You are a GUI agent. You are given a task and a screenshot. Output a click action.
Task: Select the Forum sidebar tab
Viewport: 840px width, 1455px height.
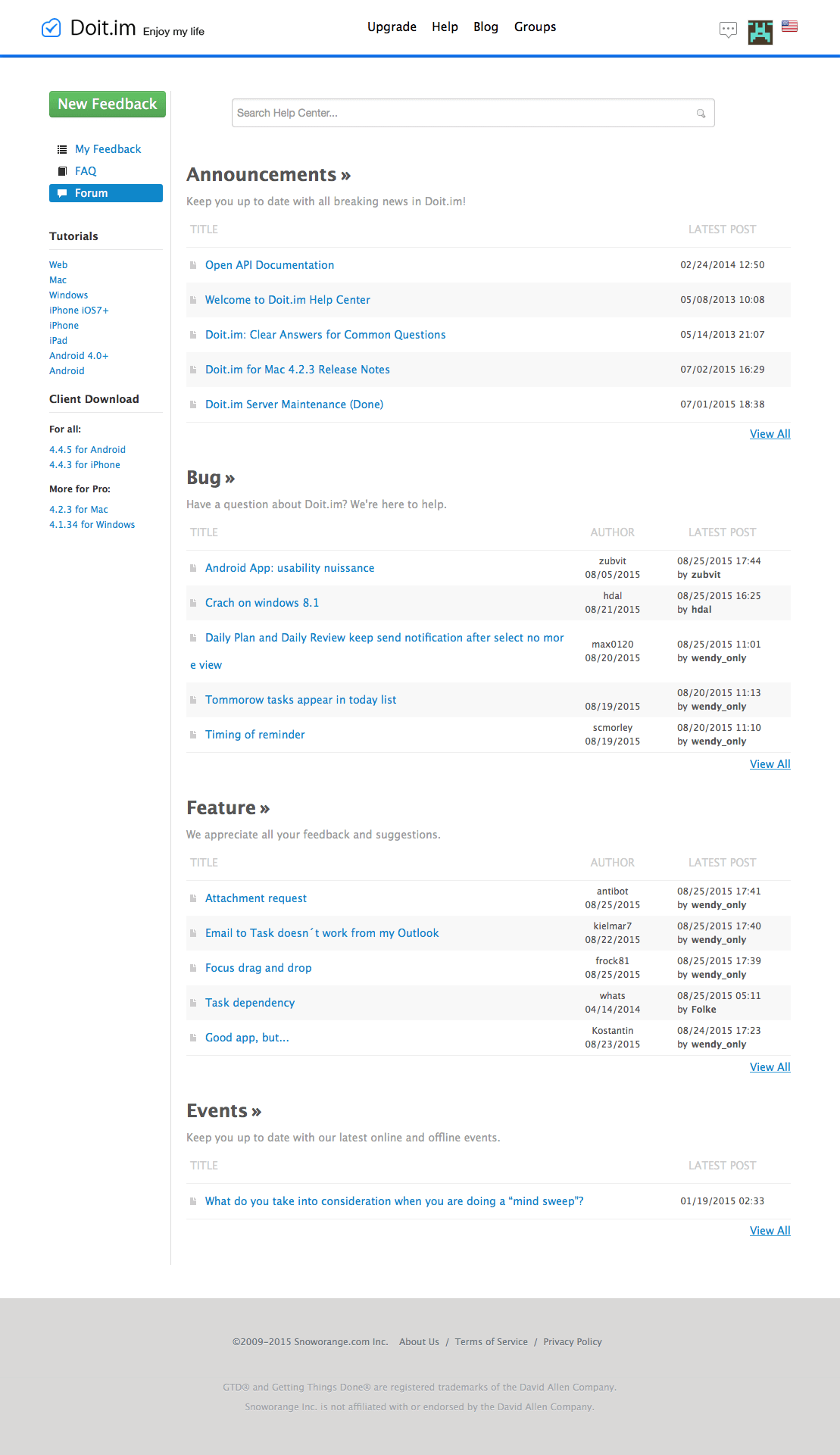pyautogui.click(x=106, y=193)
